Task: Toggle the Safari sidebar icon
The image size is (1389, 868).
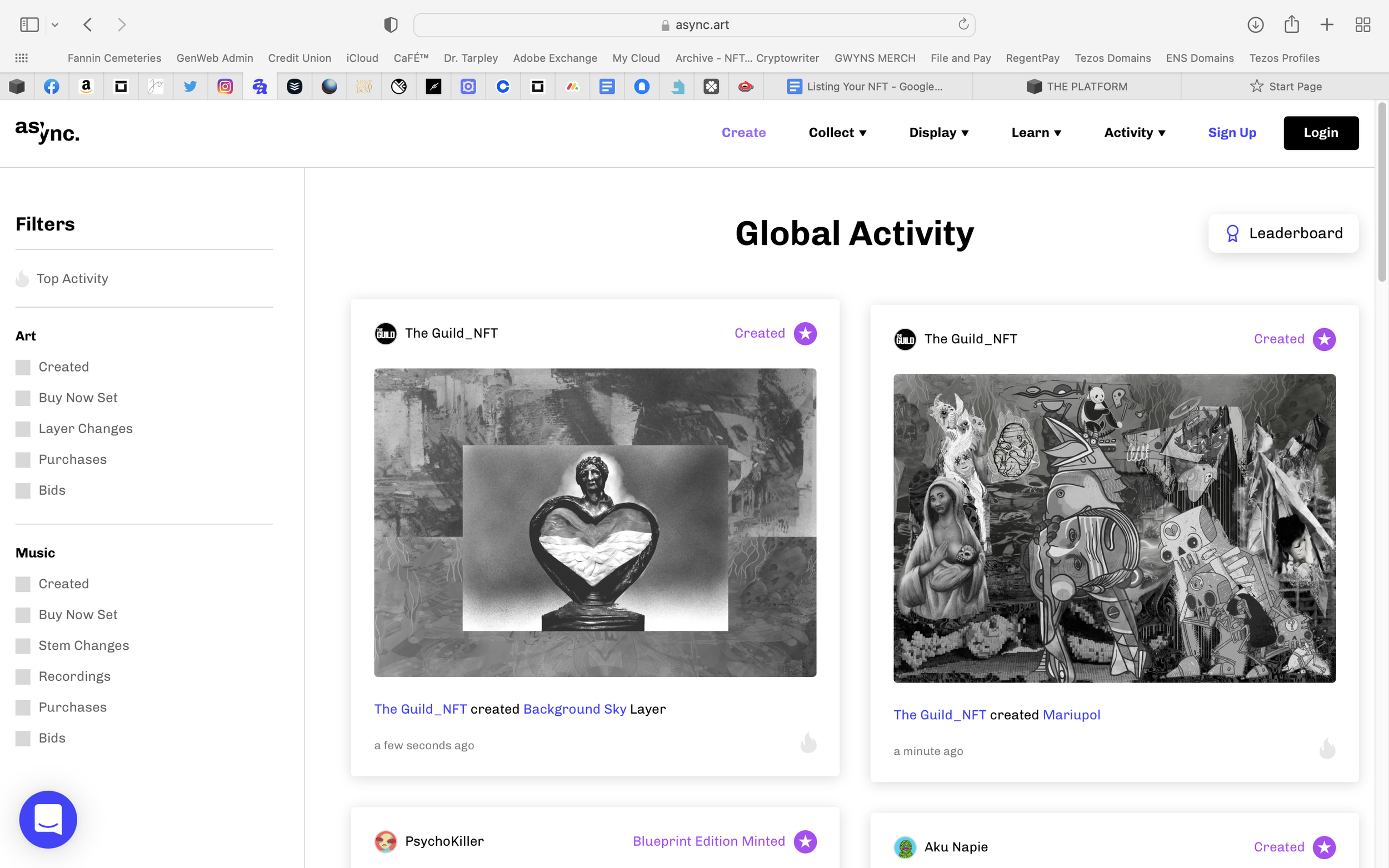Action: pos(29,24)
